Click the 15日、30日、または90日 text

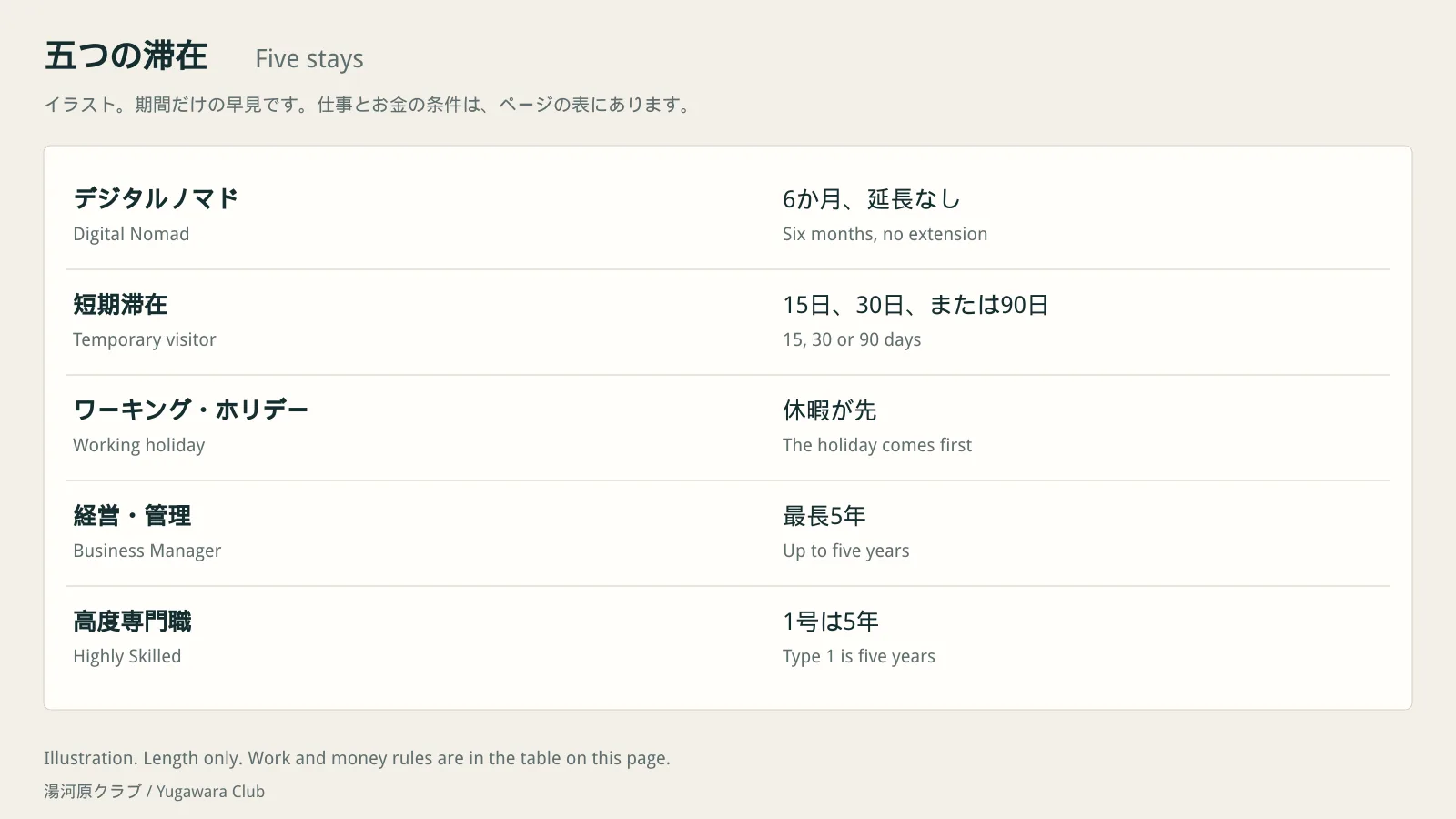915,304
